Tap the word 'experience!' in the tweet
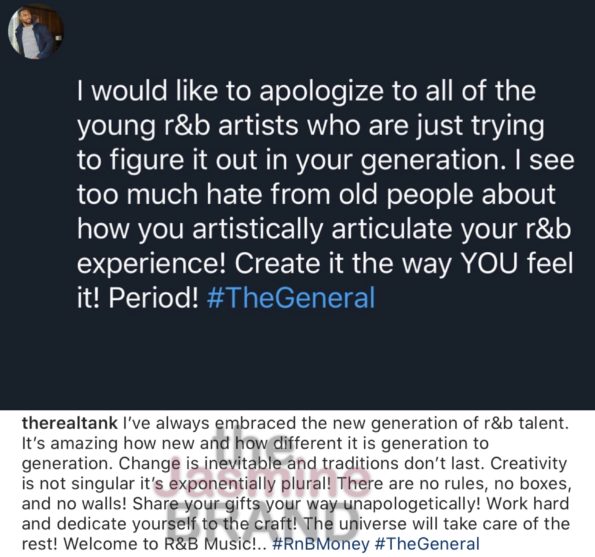Viewport: 595px width, 557px height. tap(152, 264)
